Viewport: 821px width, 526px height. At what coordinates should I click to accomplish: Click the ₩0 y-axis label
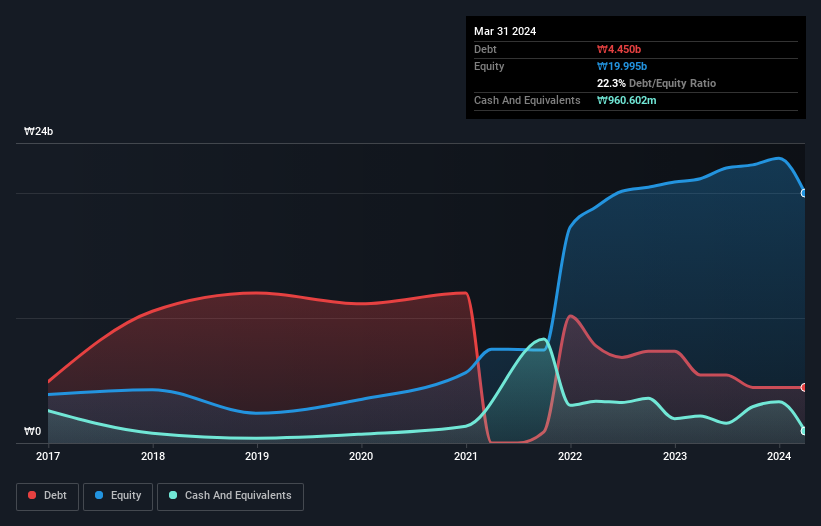point(32,431)
